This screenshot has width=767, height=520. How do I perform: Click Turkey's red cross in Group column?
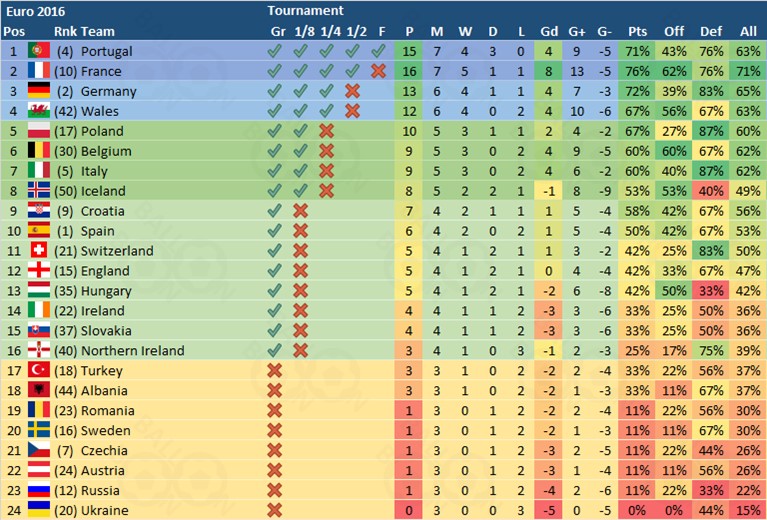pos(276,371)
